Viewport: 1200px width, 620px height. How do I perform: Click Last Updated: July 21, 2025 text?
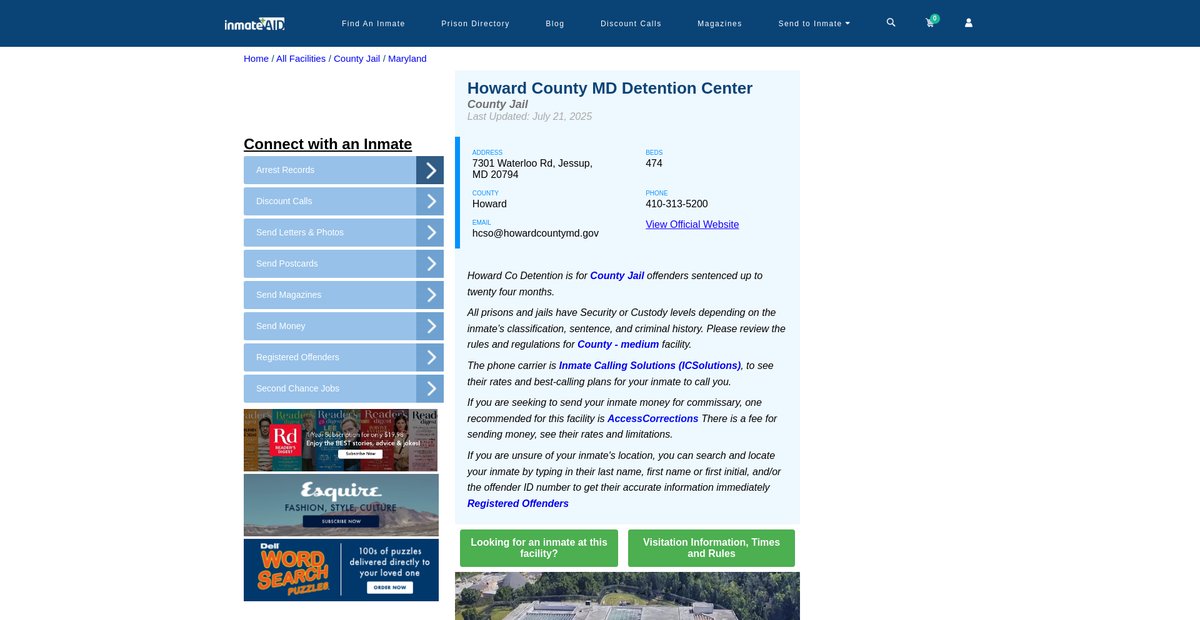click(529, 117)
